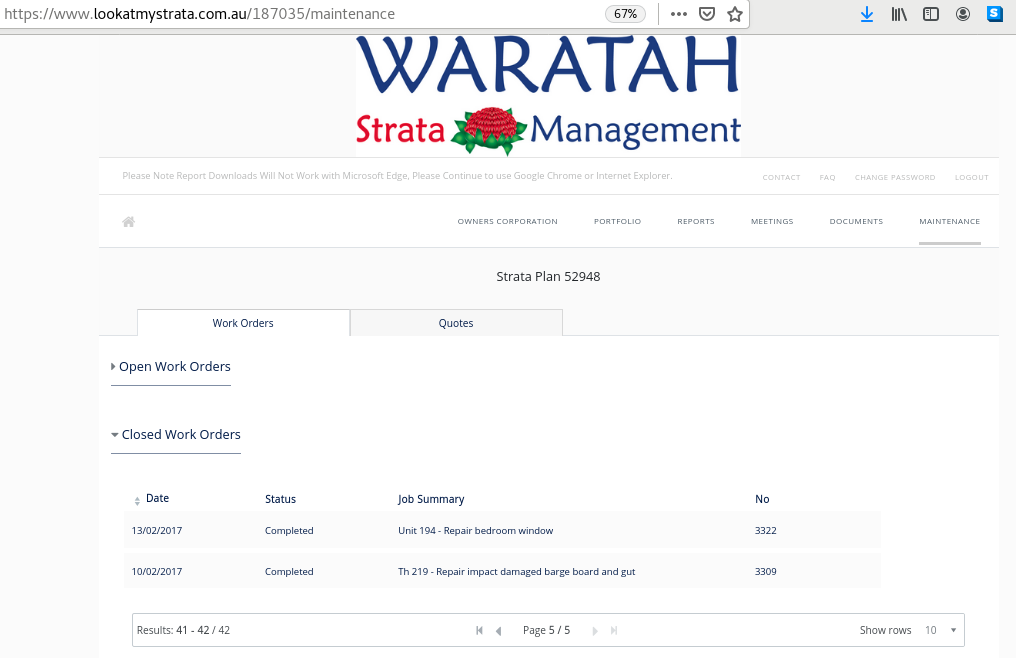The height and width of the screenshot is (658, 1016).
Task: Click the Logout link
Action: point(971,177)
